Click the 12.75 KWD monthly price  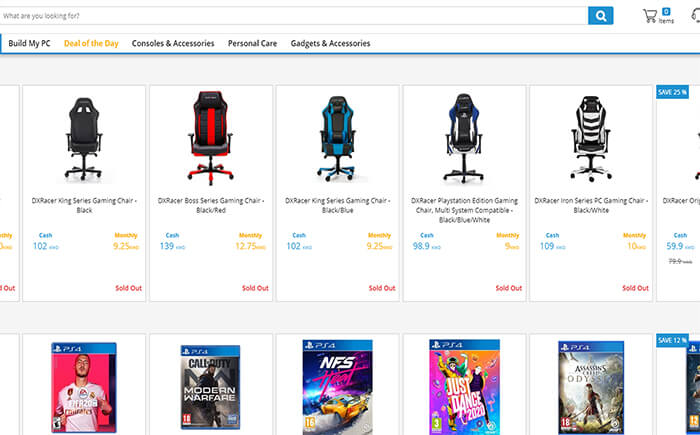[x=250, y=246]
